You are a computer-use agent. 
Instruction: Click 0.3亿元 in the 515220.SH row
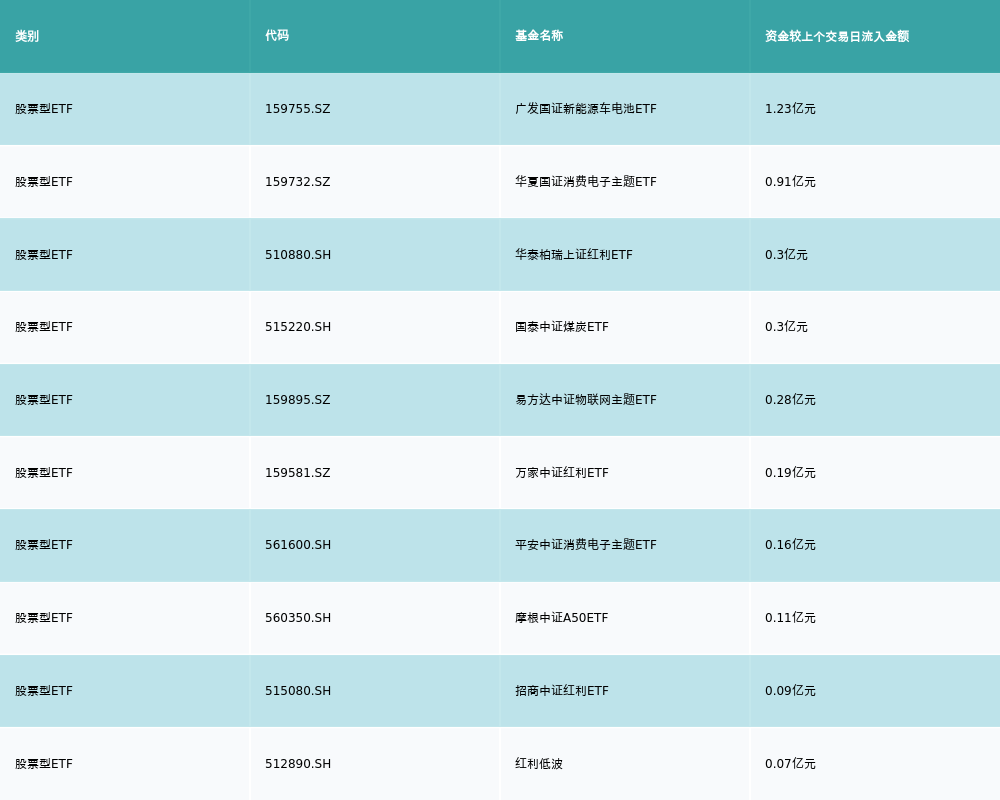click(786, 327)
